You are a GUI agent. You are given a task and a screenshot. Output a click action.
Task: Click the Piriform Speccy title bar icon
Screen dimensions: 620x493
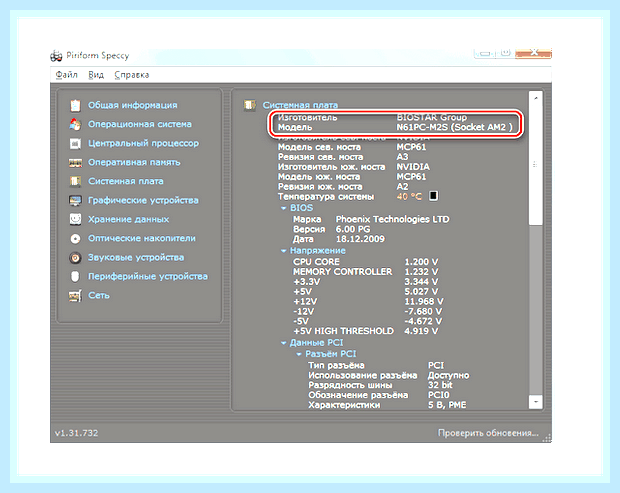click(56, 56)
